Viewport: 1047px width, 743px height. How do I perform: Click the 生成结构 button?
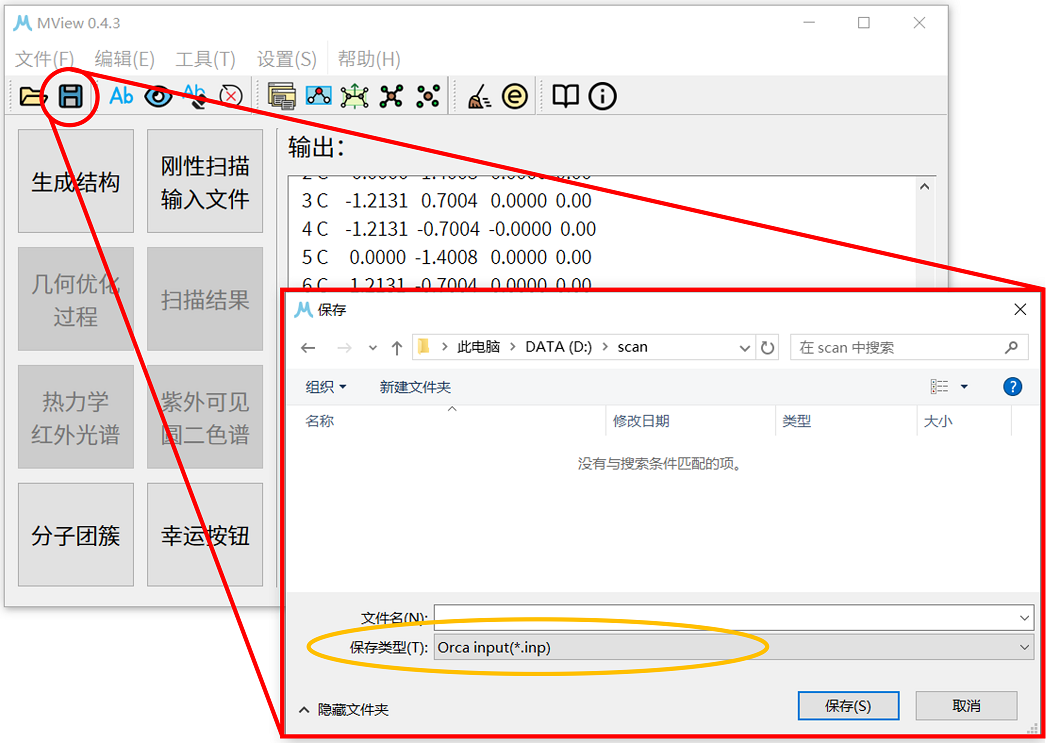(x=75, y=181)
